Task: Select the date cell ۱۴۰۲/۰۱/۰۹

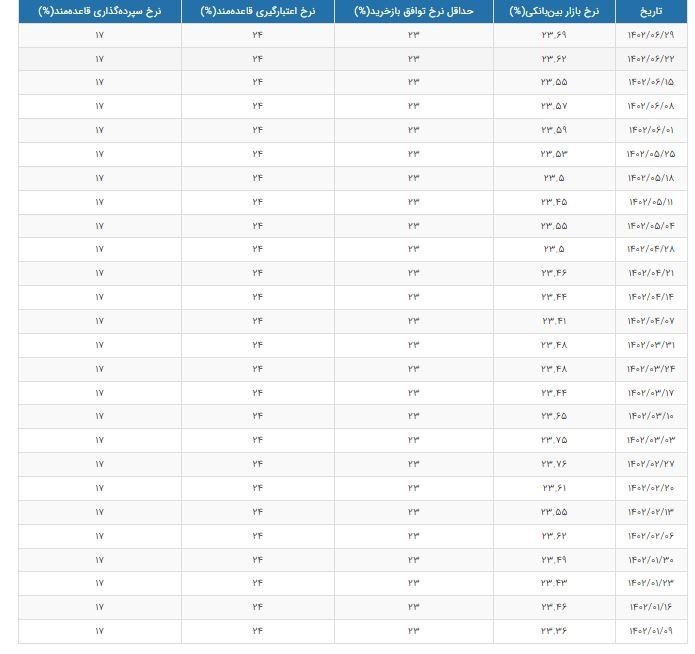Action: pyautogui.click(x=651, y=630)
